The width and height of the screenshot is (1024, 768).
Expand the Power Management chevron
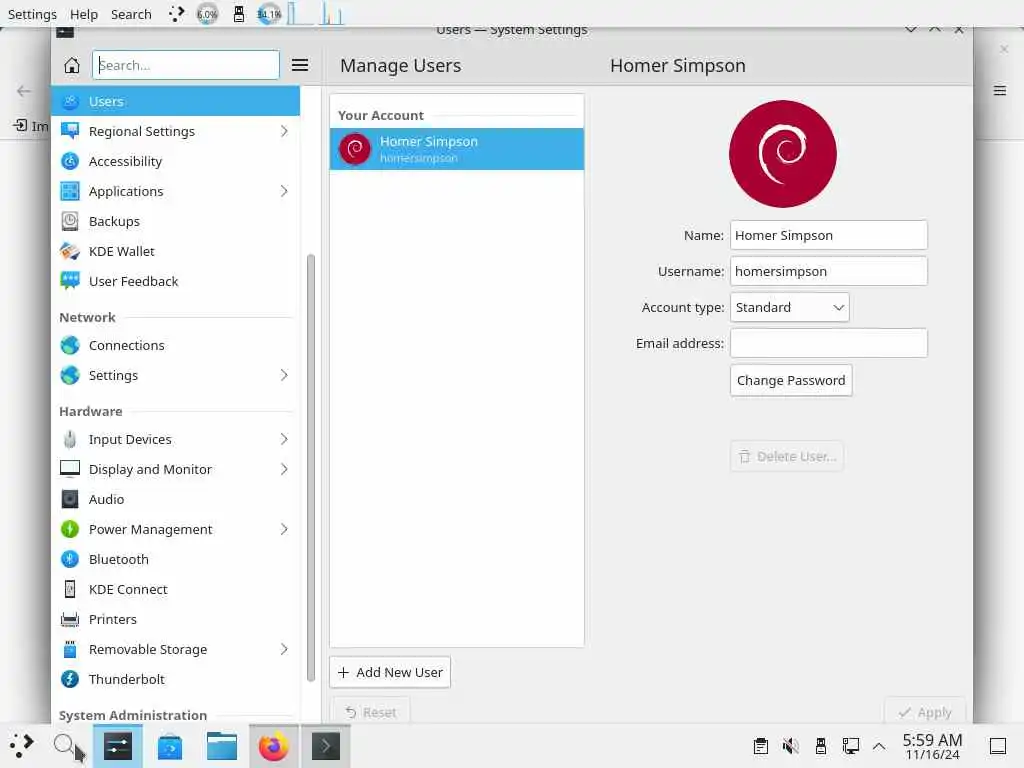[x=284, y=530]
